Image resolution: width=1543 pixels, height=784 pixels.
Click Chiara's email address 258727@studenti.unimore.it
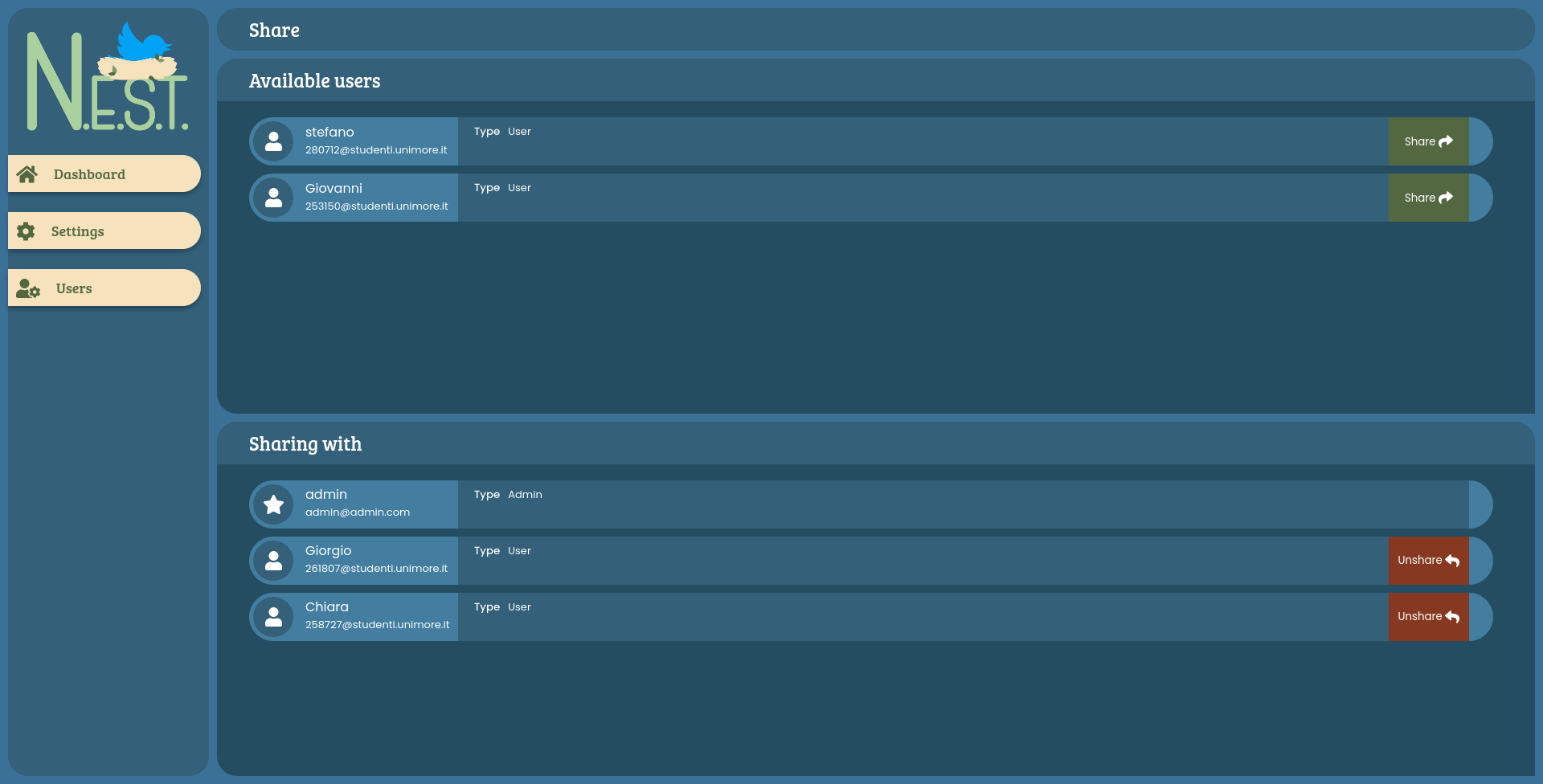pos(376,624)
